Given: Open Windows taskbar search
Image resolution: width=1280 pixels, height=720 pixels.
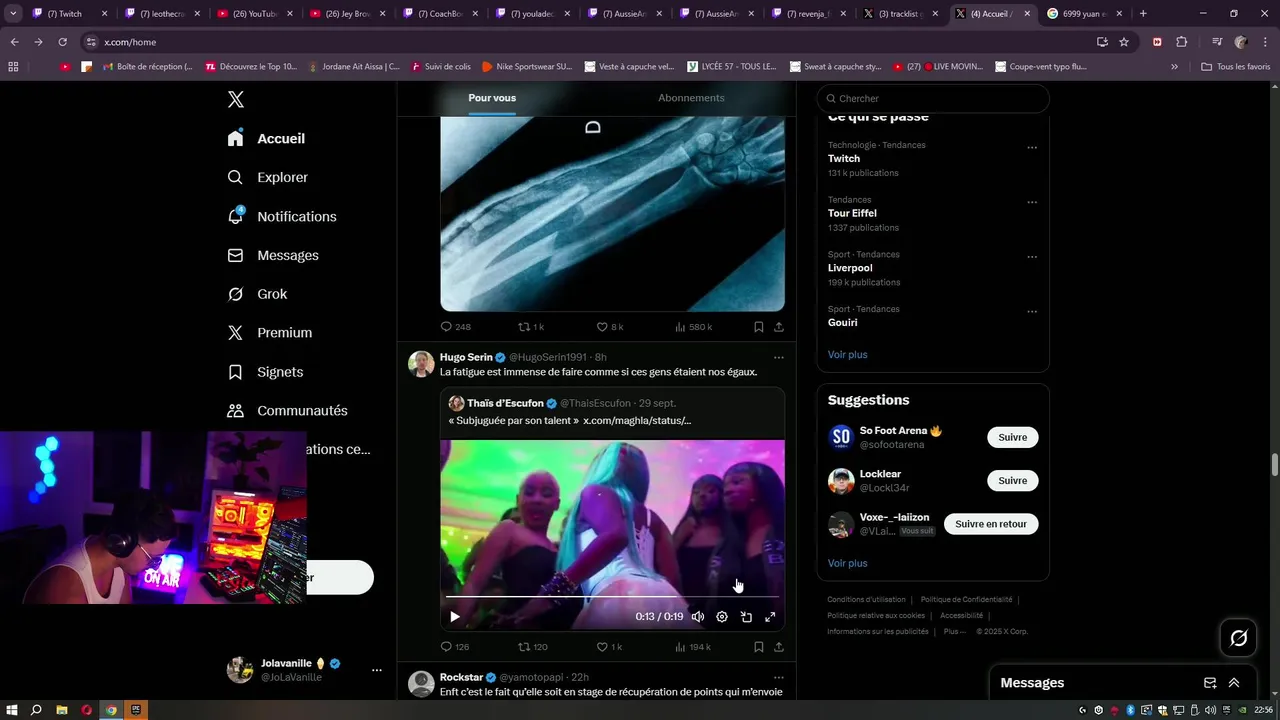Looking at the screenshot, I should coord(36,710).
